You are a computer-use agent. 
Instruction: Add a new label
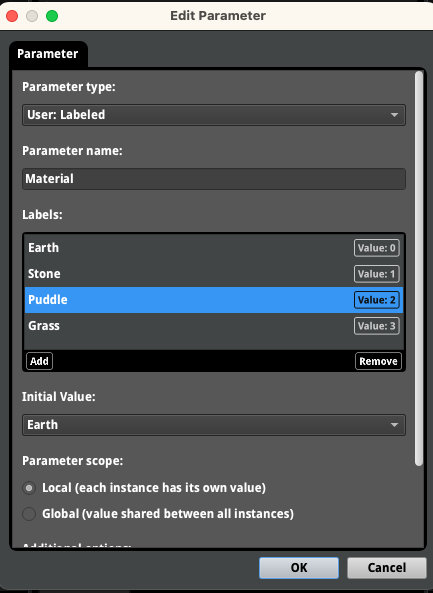tap(39, 361)
